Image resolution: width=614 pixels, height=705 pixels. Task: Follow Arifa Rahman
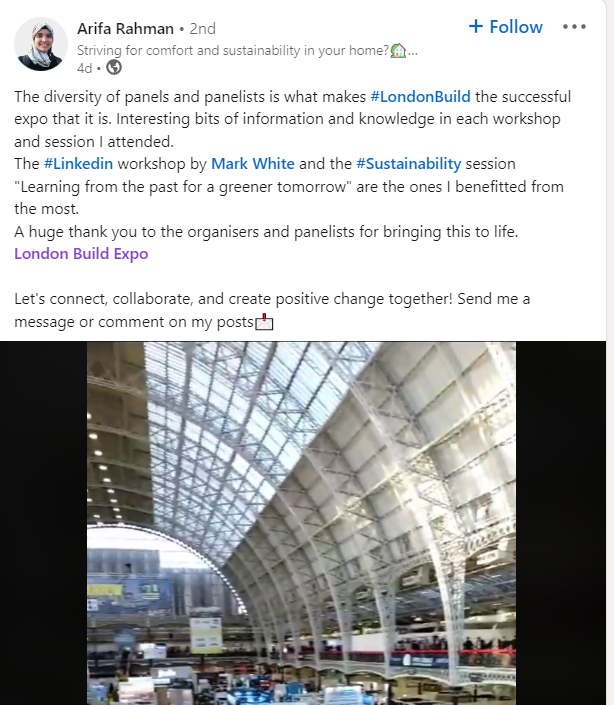[506, 27]
